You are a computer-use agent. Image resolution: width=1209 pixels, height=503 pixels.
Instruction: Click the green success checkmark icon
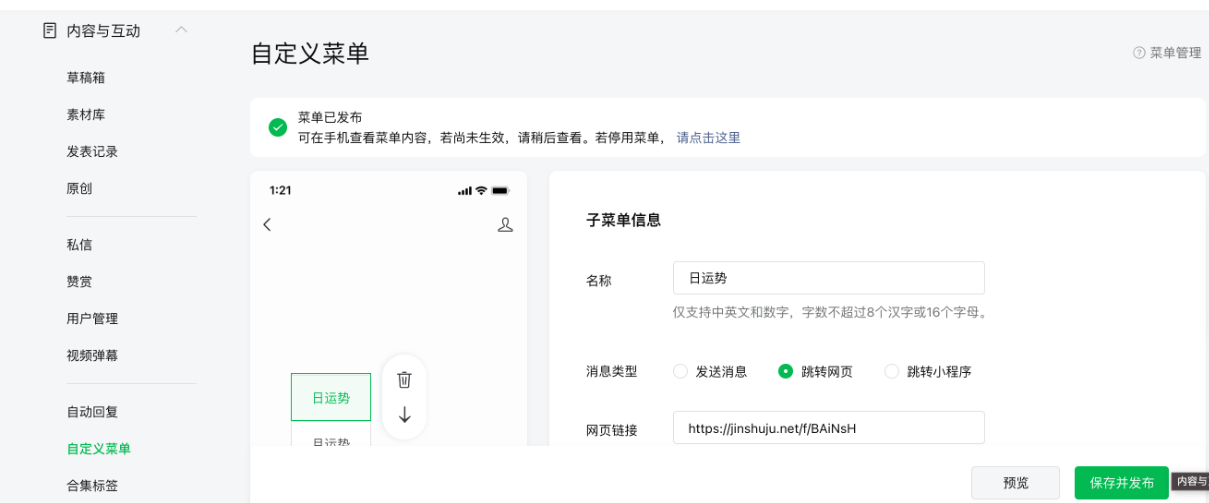pos(278,128)
